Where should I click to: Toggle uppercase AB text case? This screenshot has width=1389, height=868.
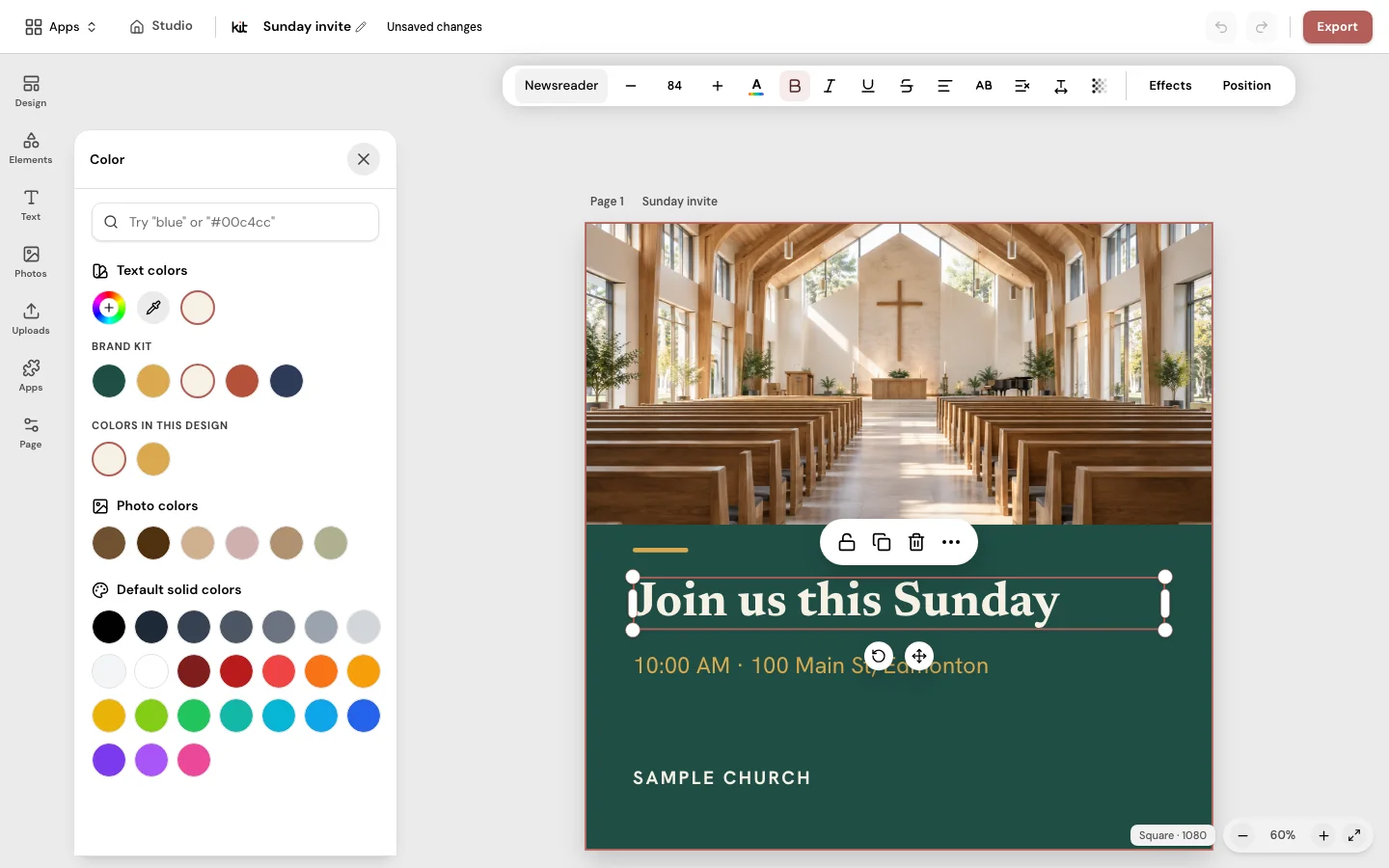tap(984, 86)
